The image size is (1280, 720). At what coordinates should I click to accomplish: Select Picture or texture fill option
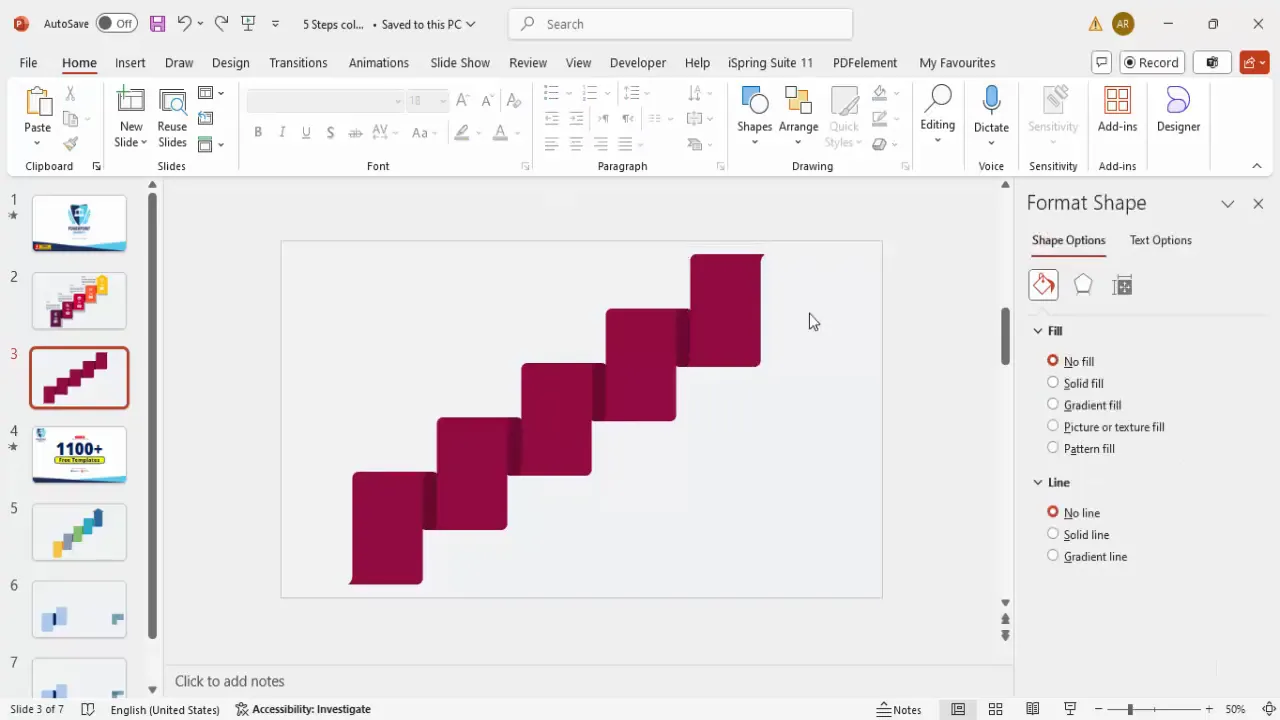pos(1105,427)
